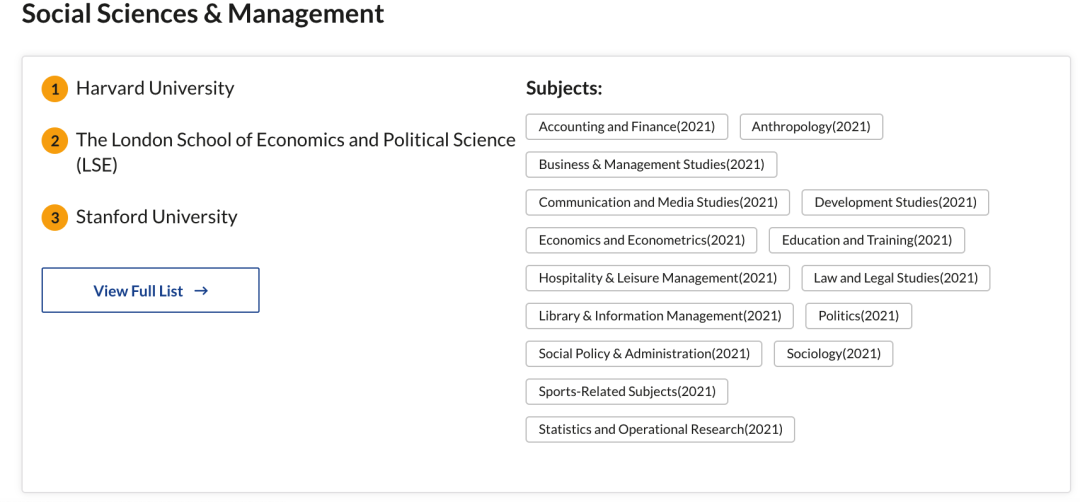Image resolution: width=1080 pixels, height=502 pixels.
Task: Select Anthropology(2021) subject tag
Action: [x=811, y=127]
